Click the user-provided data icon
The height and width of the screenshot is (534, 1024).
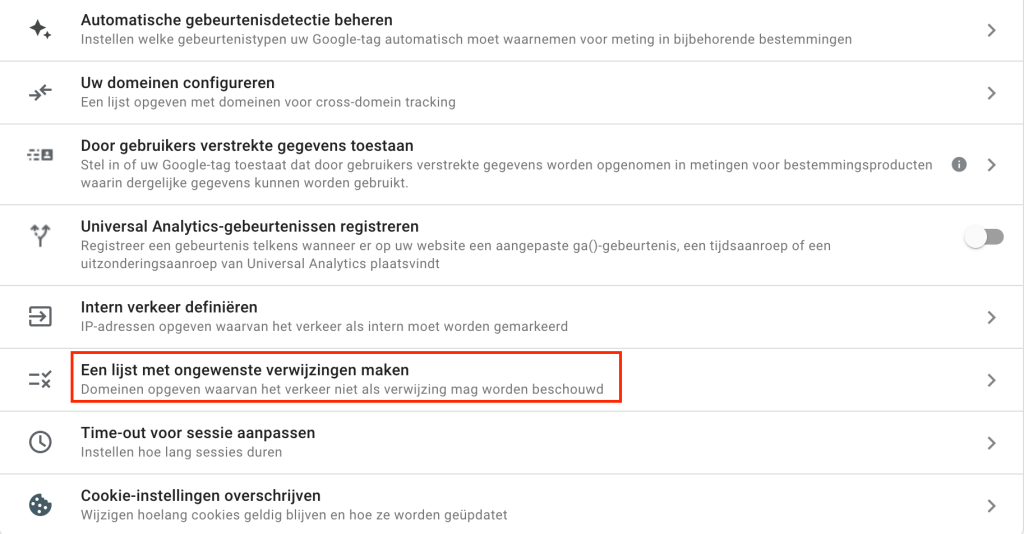(40, 155)
